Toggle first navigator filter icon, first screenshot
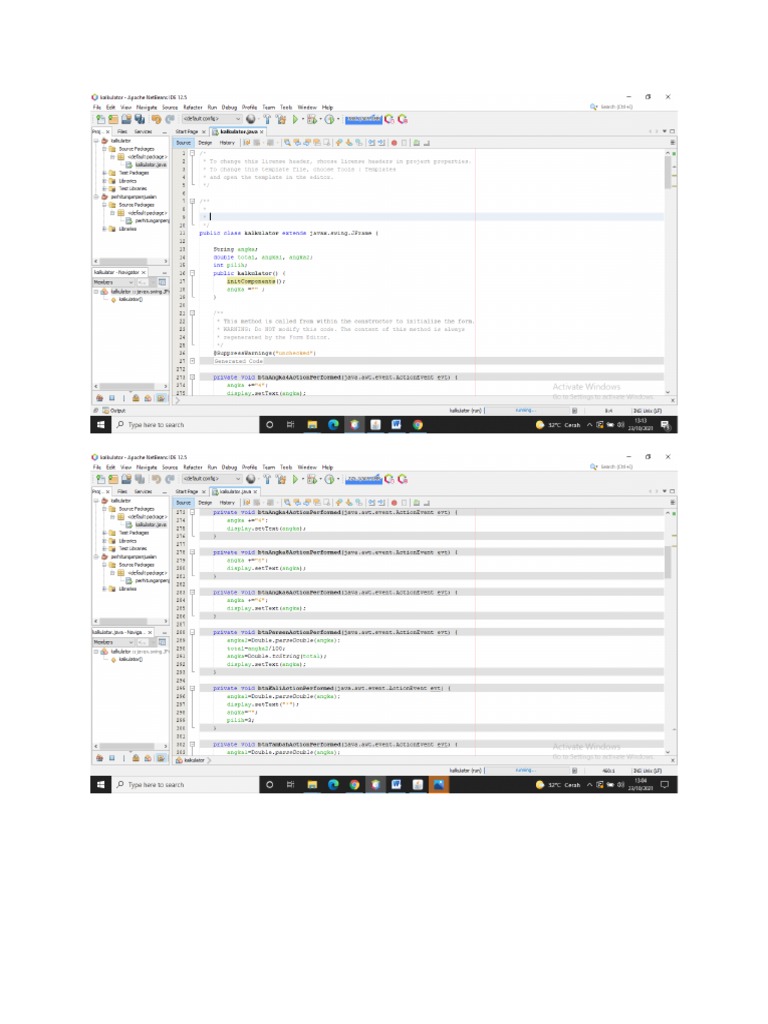 pos(99,398)
